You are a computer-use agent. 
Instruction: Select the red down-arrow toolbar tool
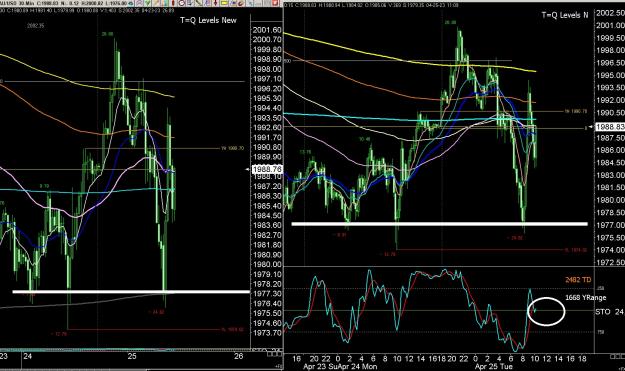(x=215, y=3)
